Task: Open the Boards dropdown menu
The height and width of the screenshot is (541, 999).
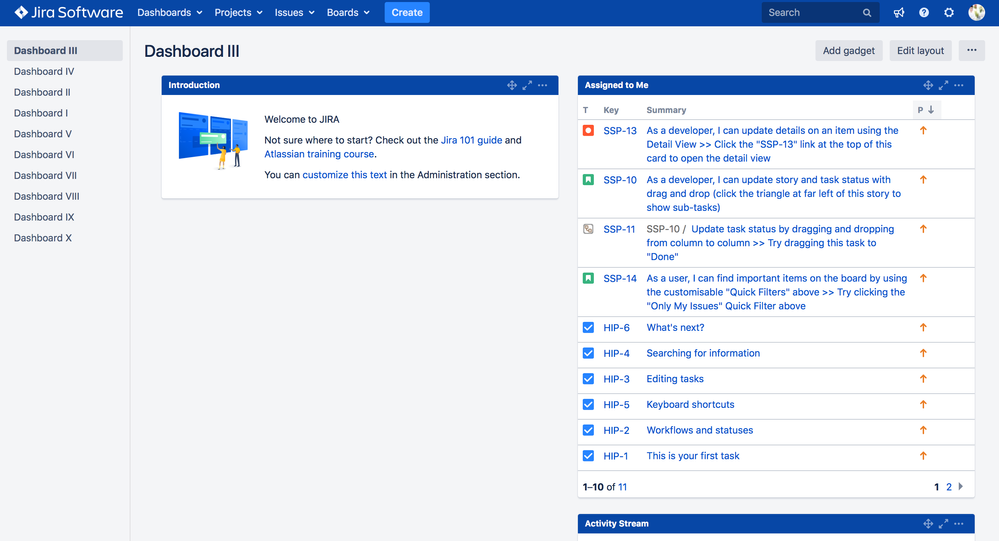Action: pos(348,13)
